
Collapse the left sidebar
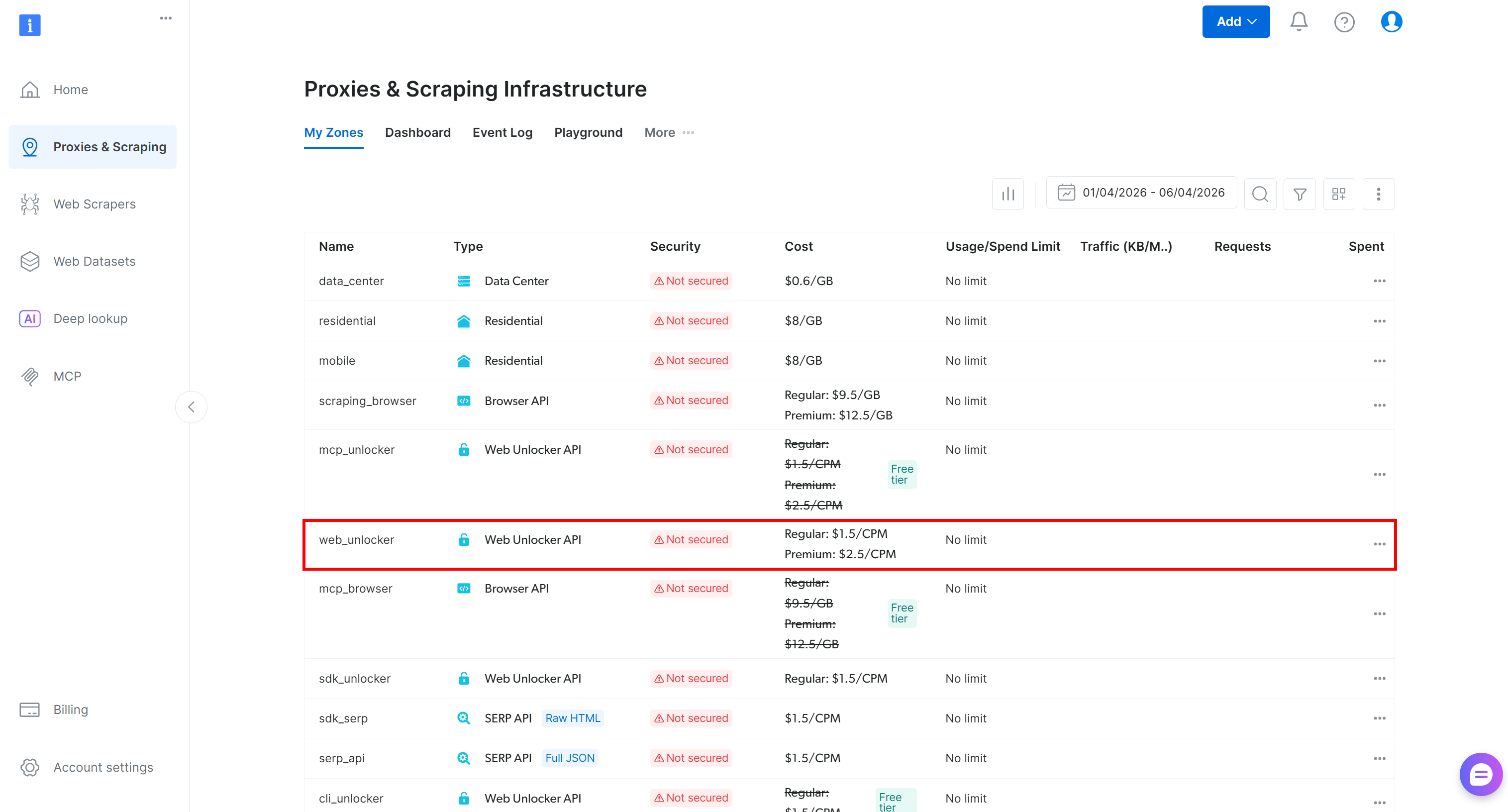point(191,406)
